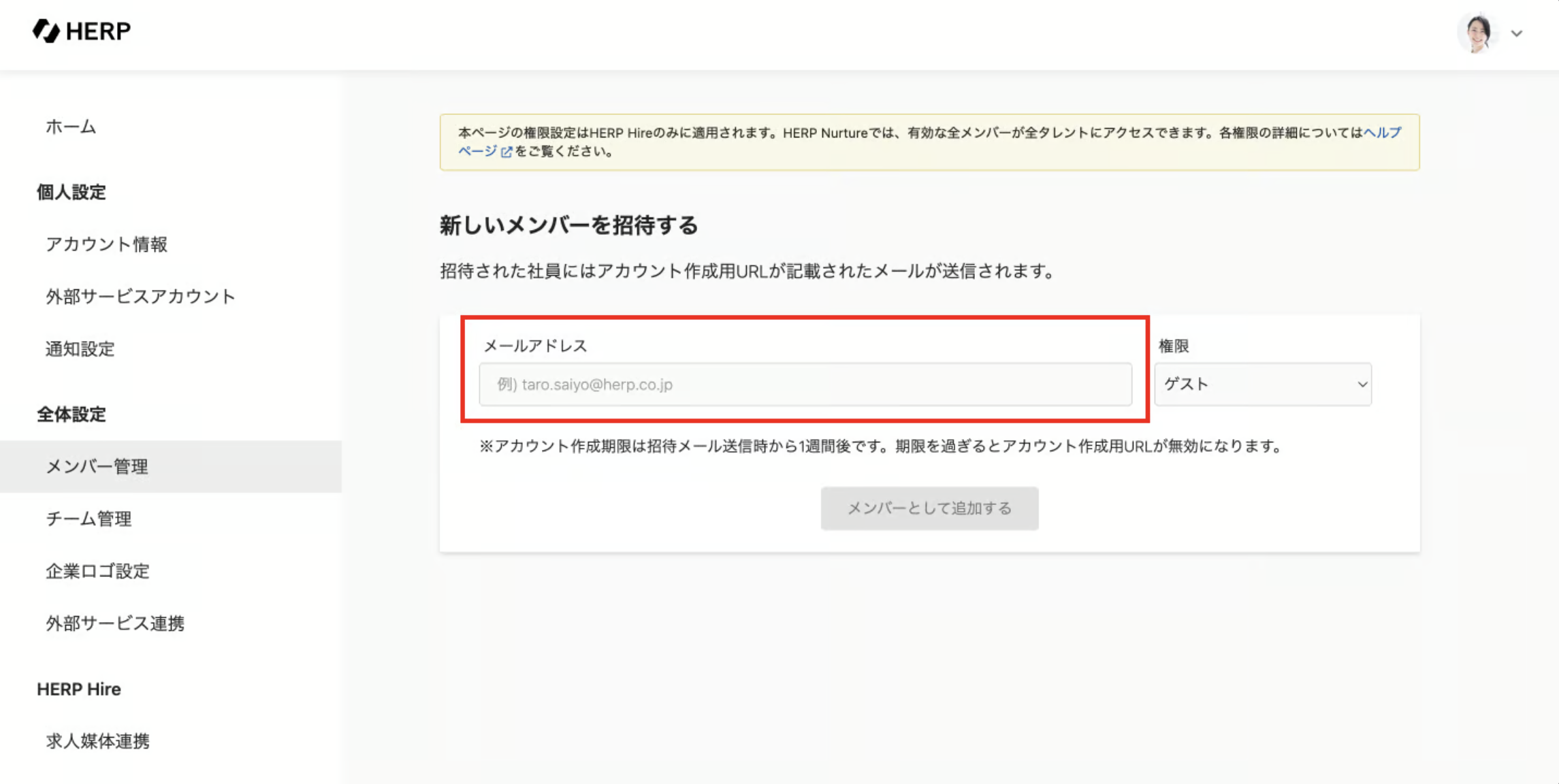Click the HERP wordmark text
The image size is (1559, 784).
98,31
